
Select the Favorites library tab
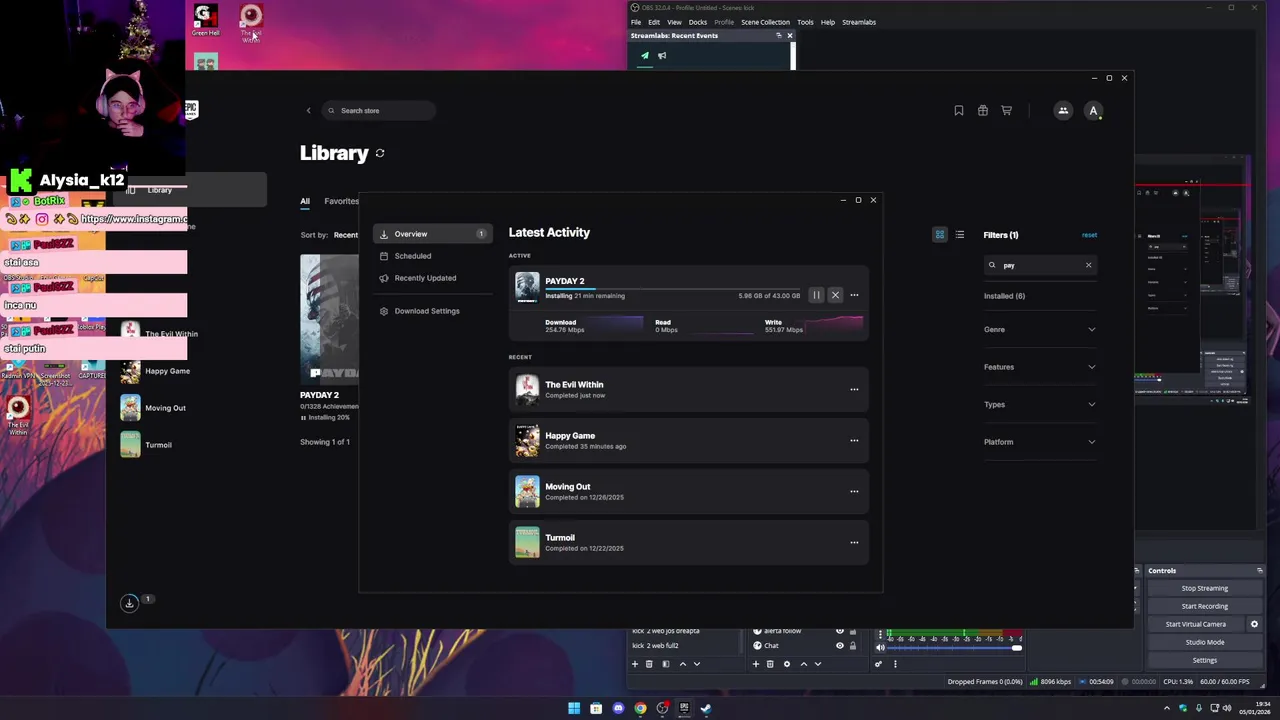click(x=341, y=201)
